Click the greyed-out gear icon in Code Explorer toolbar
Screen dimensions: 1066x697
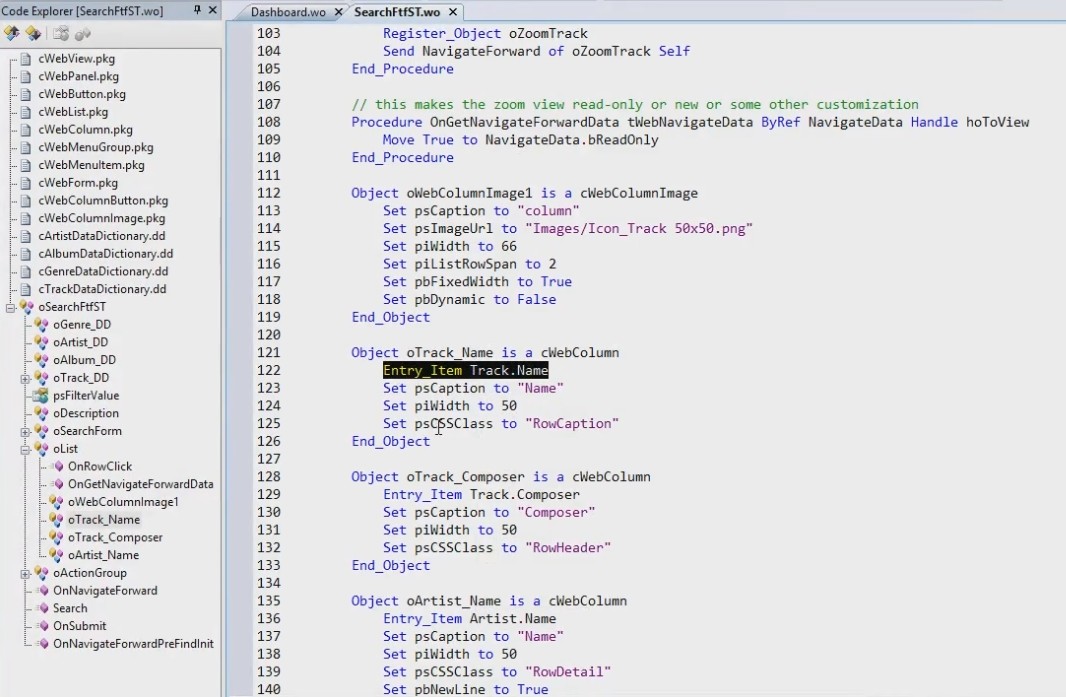coord(83,33)
